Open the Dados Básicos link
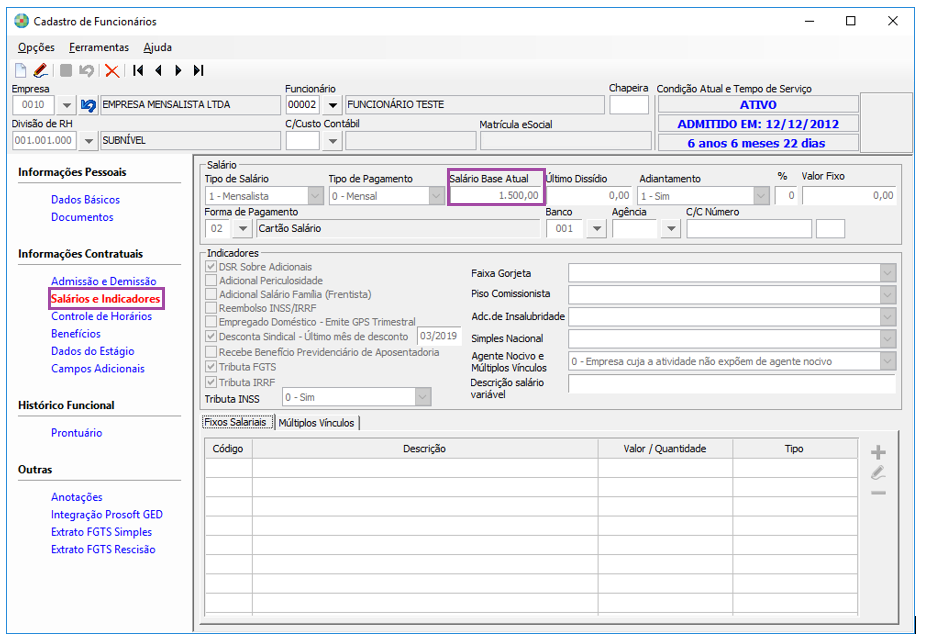Screen dimensions: 927x642 (85, 200)
